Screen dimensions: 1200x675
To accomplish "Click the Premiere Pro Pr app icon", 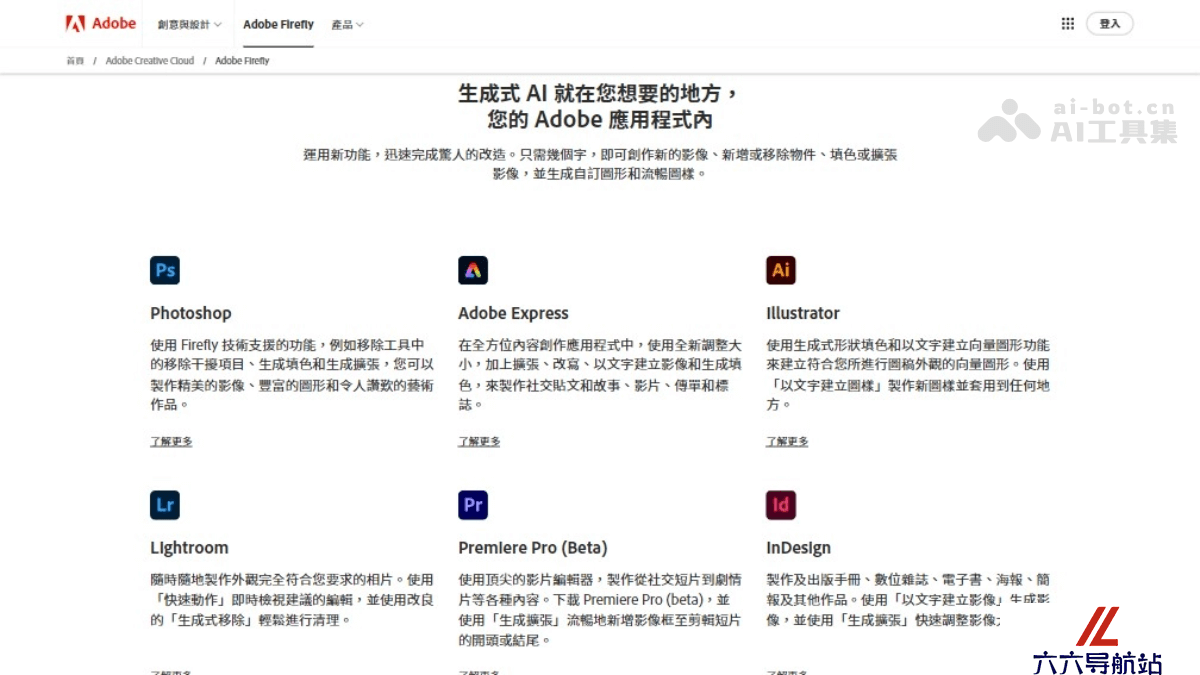I will [473, 505].
